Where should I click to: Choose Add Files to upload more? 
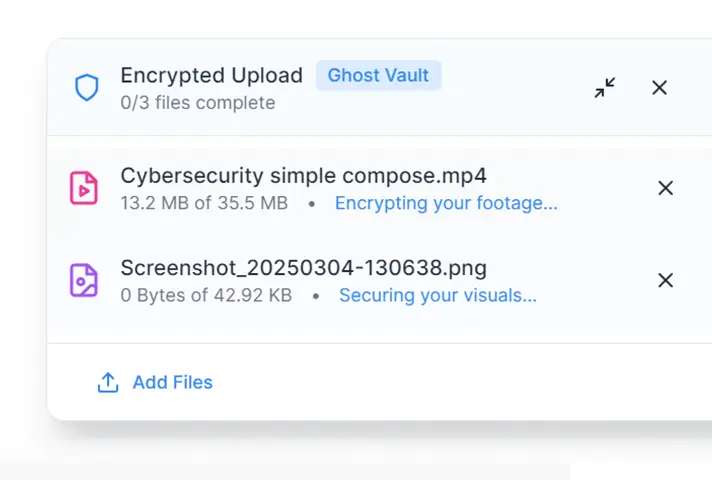pyautogui.click(x=173, y=382)
